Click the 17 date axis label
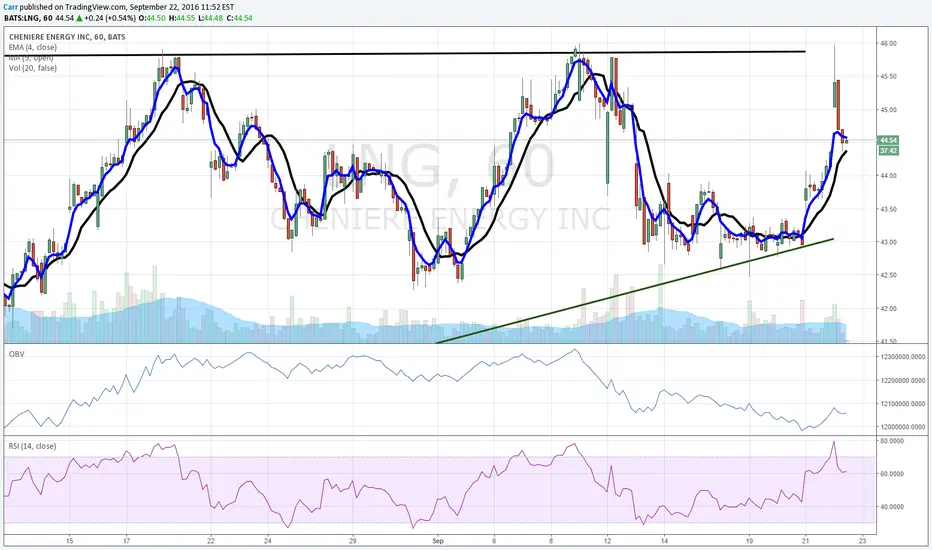 (126, 541)
